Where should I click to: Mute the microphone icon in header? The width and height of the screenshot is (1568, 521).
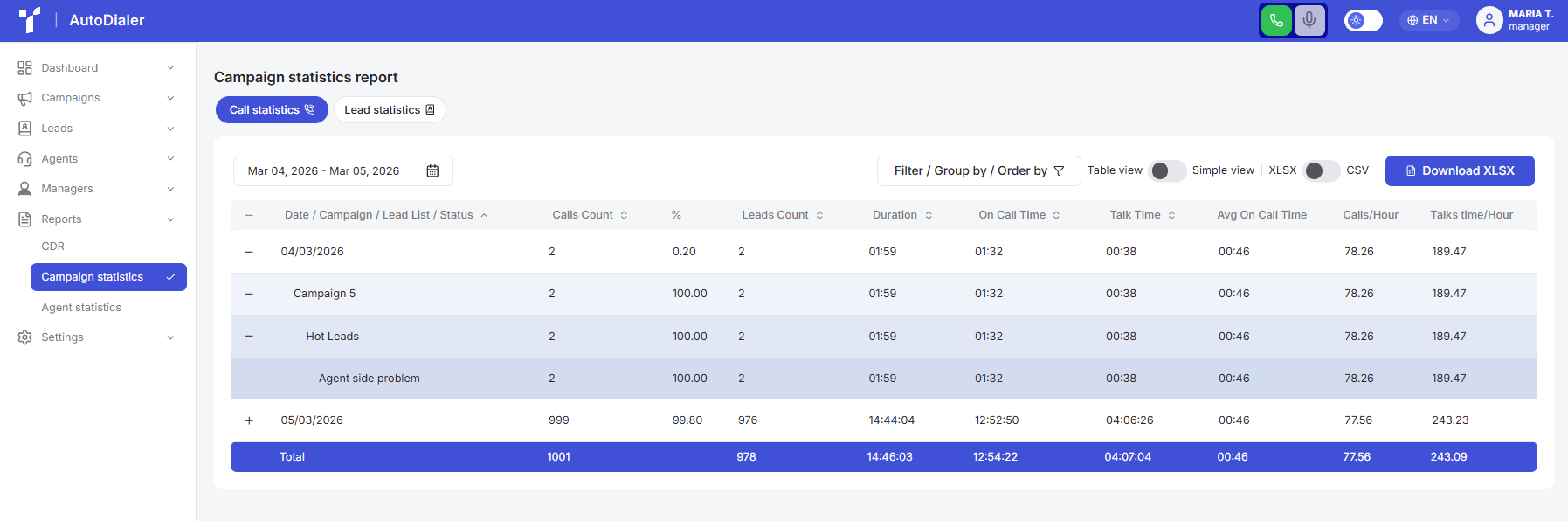pyautogui.click(x=1309, y=20)
